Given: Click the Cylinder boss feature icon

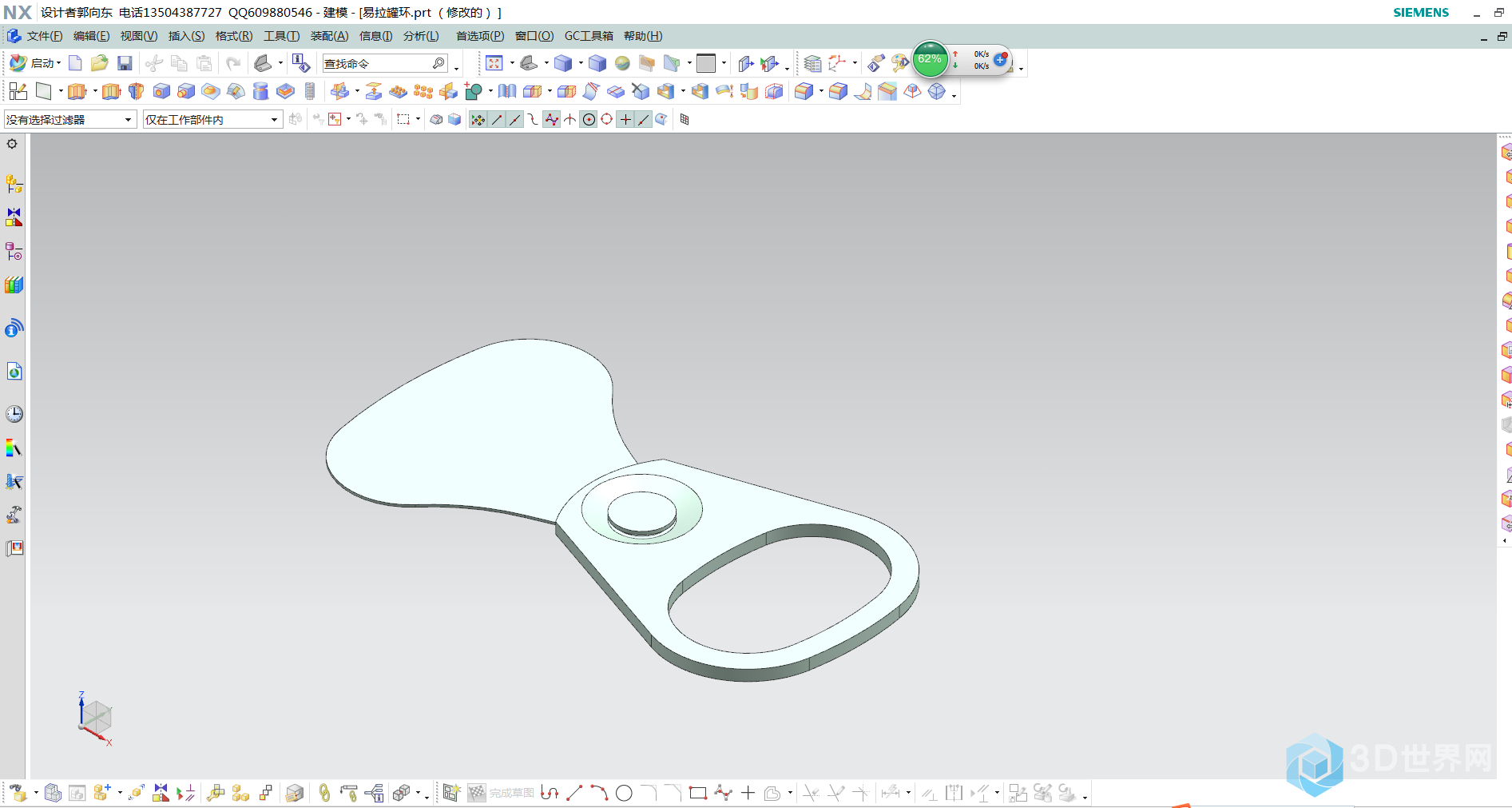Looking at the screenshot, I should (x=186, y=91).
